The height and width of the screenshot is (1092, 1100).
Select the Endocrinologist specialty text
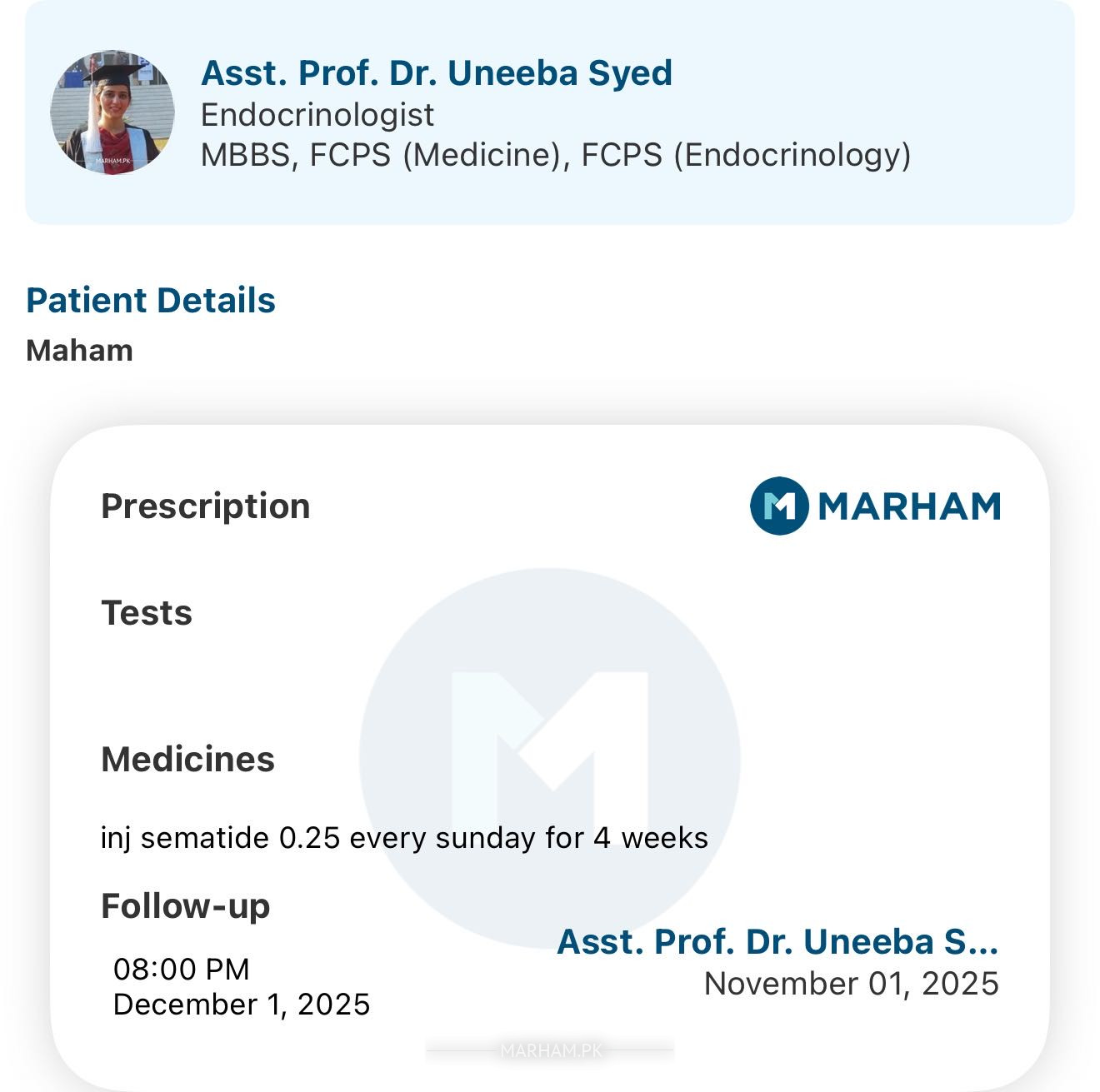click(317, 115)
